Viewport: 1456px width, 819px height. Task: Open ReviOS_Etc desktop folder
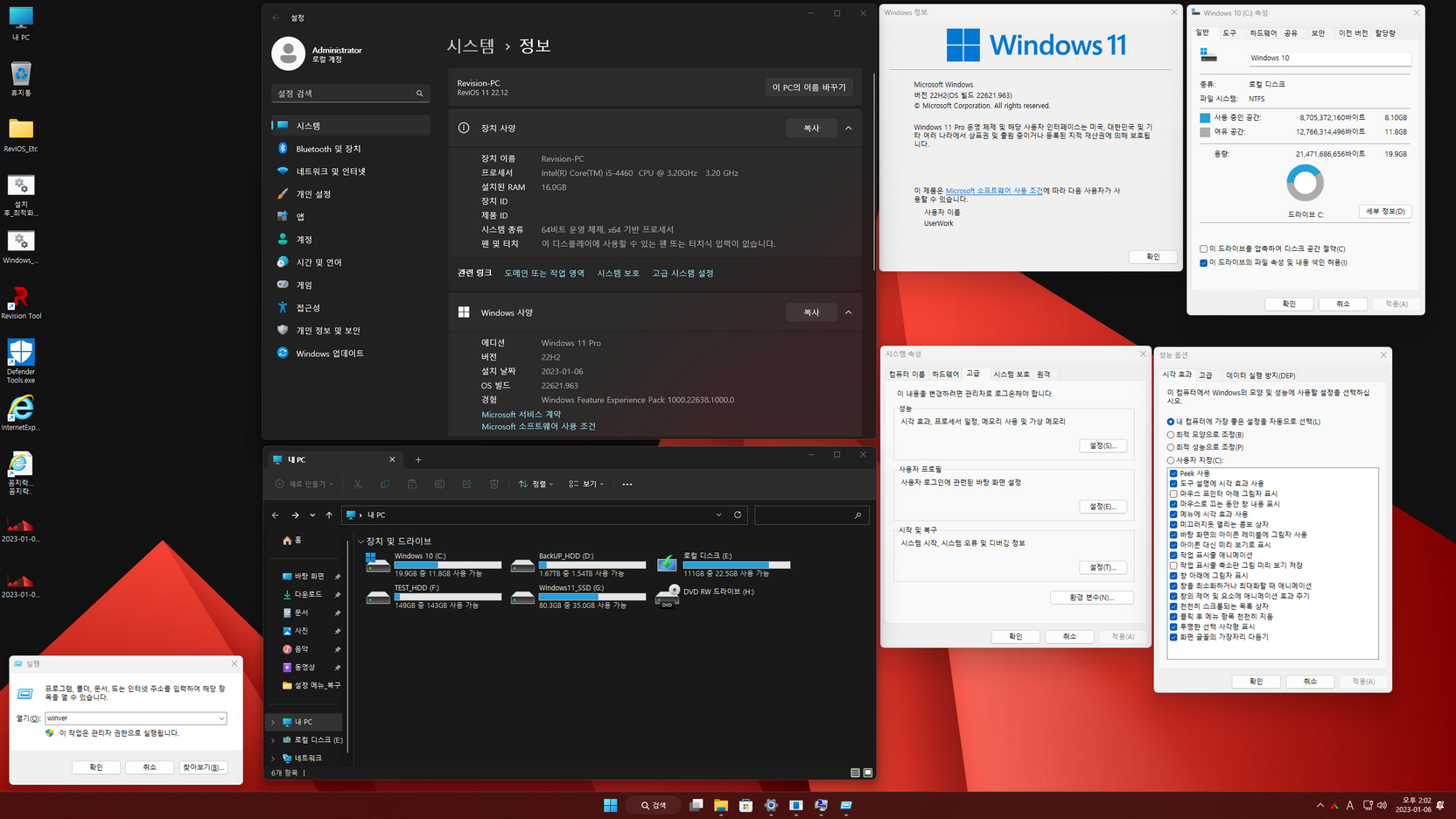click(x=21, y=135)
